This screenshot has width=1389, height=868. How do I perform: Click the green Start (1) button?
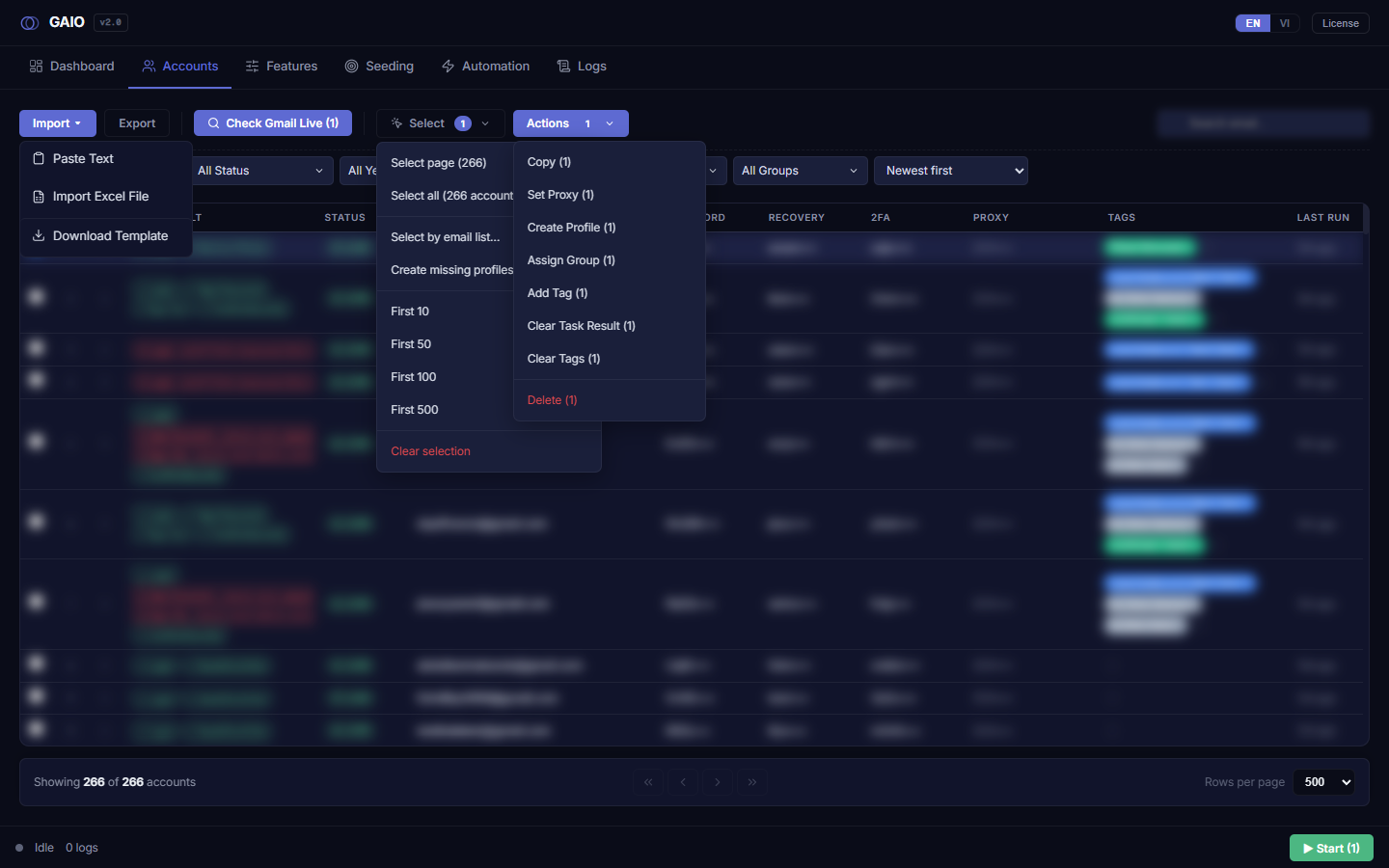click(1331, 848)
